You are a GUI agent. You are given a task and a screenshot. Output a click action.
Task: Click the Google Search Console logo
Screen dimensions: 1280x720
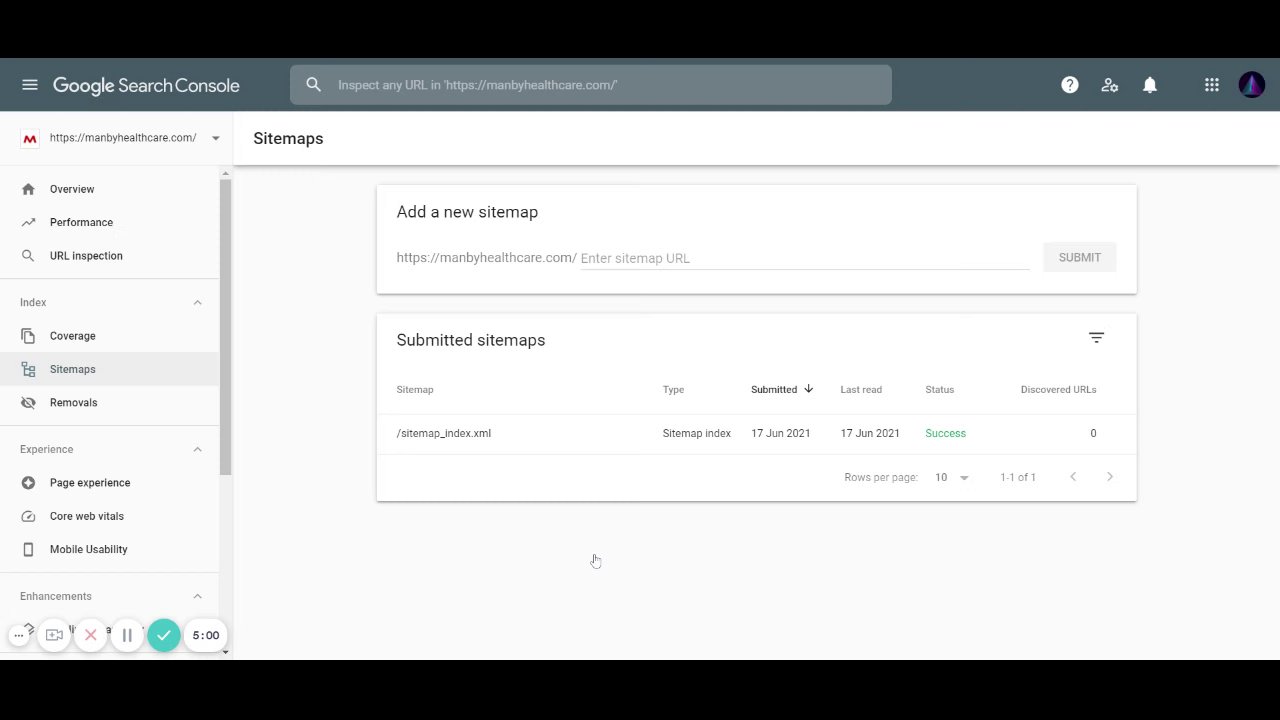coord(146,86)
